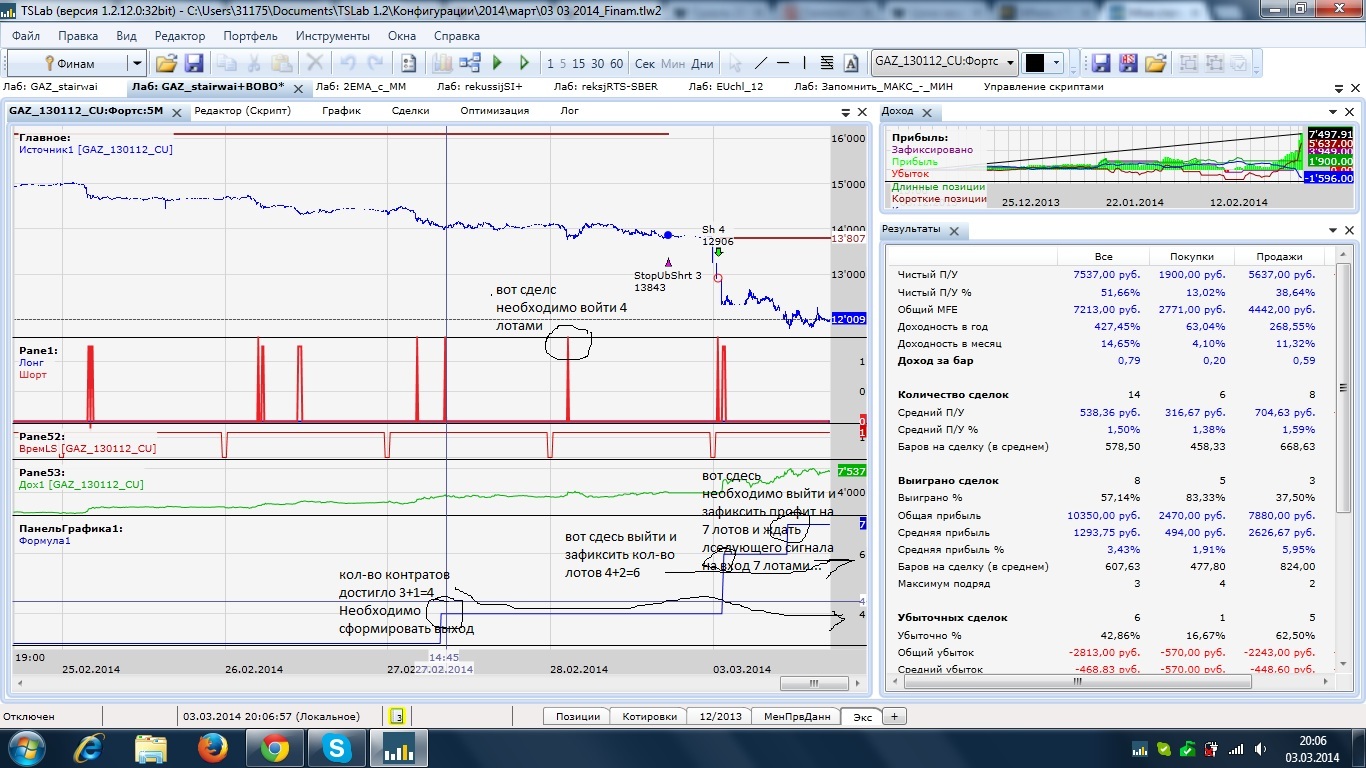Screen dimensions: 1366x768
Task: Run script with the first green play icon
Action: [497, 63]
